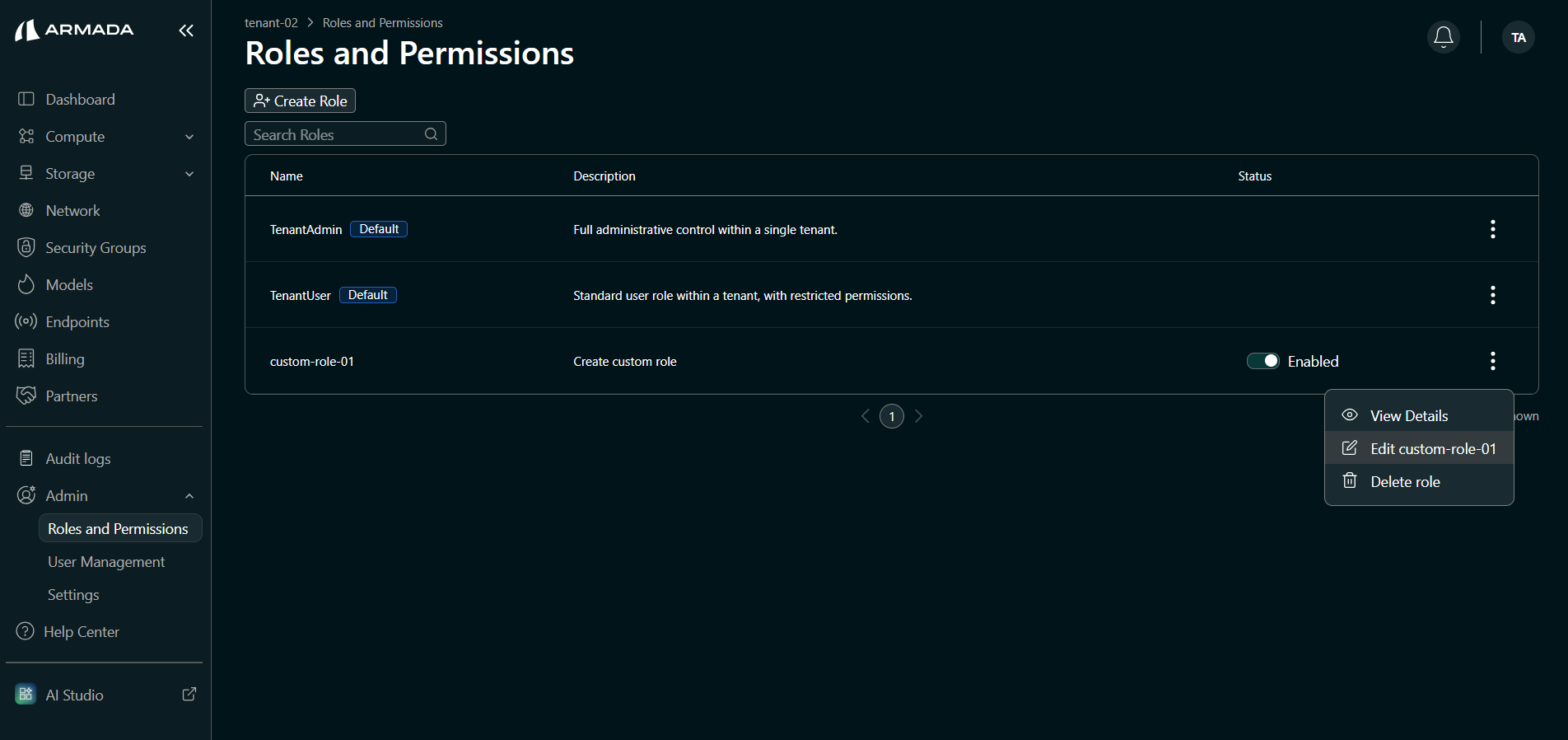
Task: Click the pencil icon beside Edit custom-role-01
Action: pyautogui.click(x=1350, y=448)
